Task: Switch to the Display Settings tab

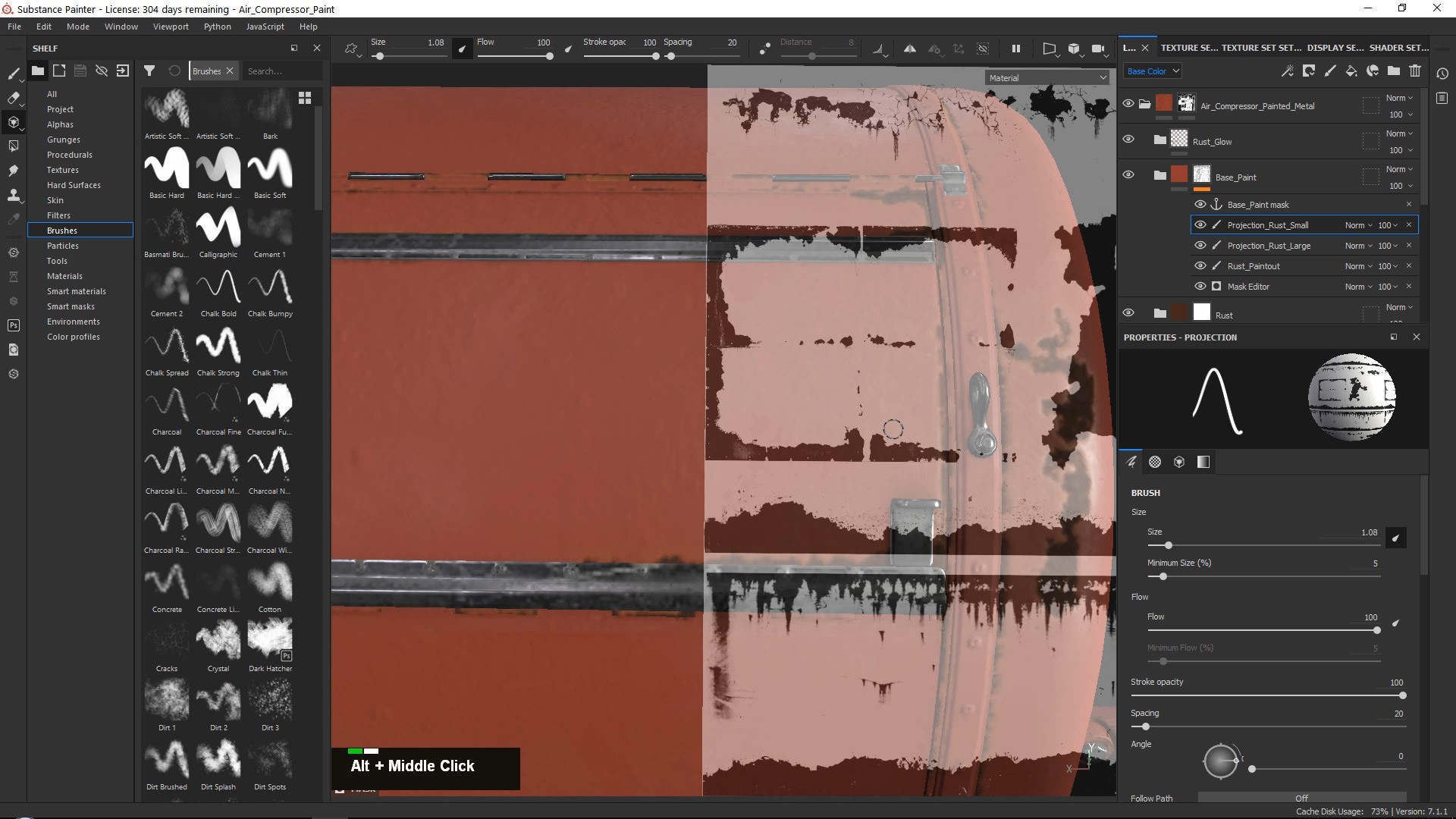Action: [1335, 48]
